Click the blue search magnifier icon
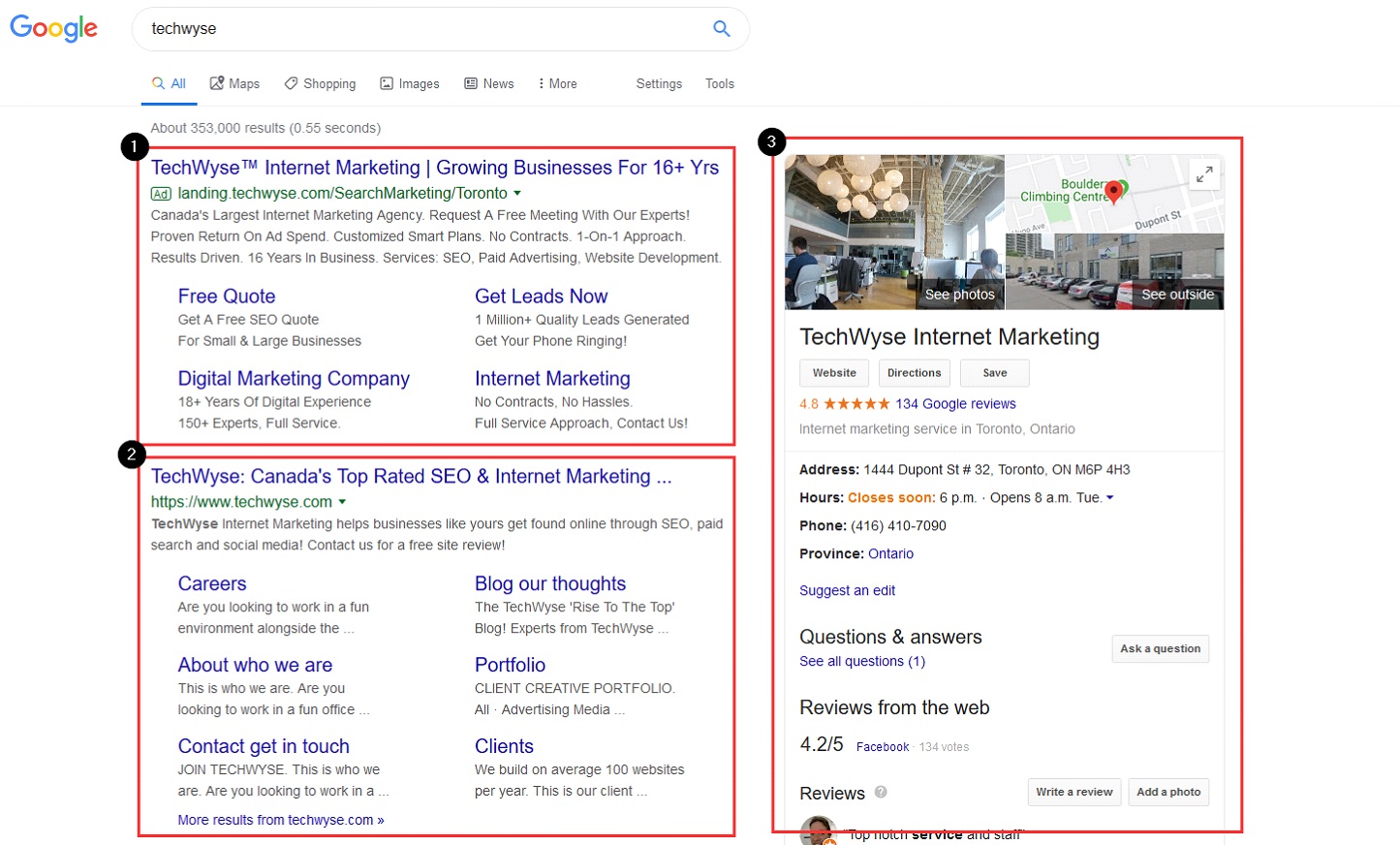Image resolution: width=1400 pixels, height=845 pixels. [721, 29]
